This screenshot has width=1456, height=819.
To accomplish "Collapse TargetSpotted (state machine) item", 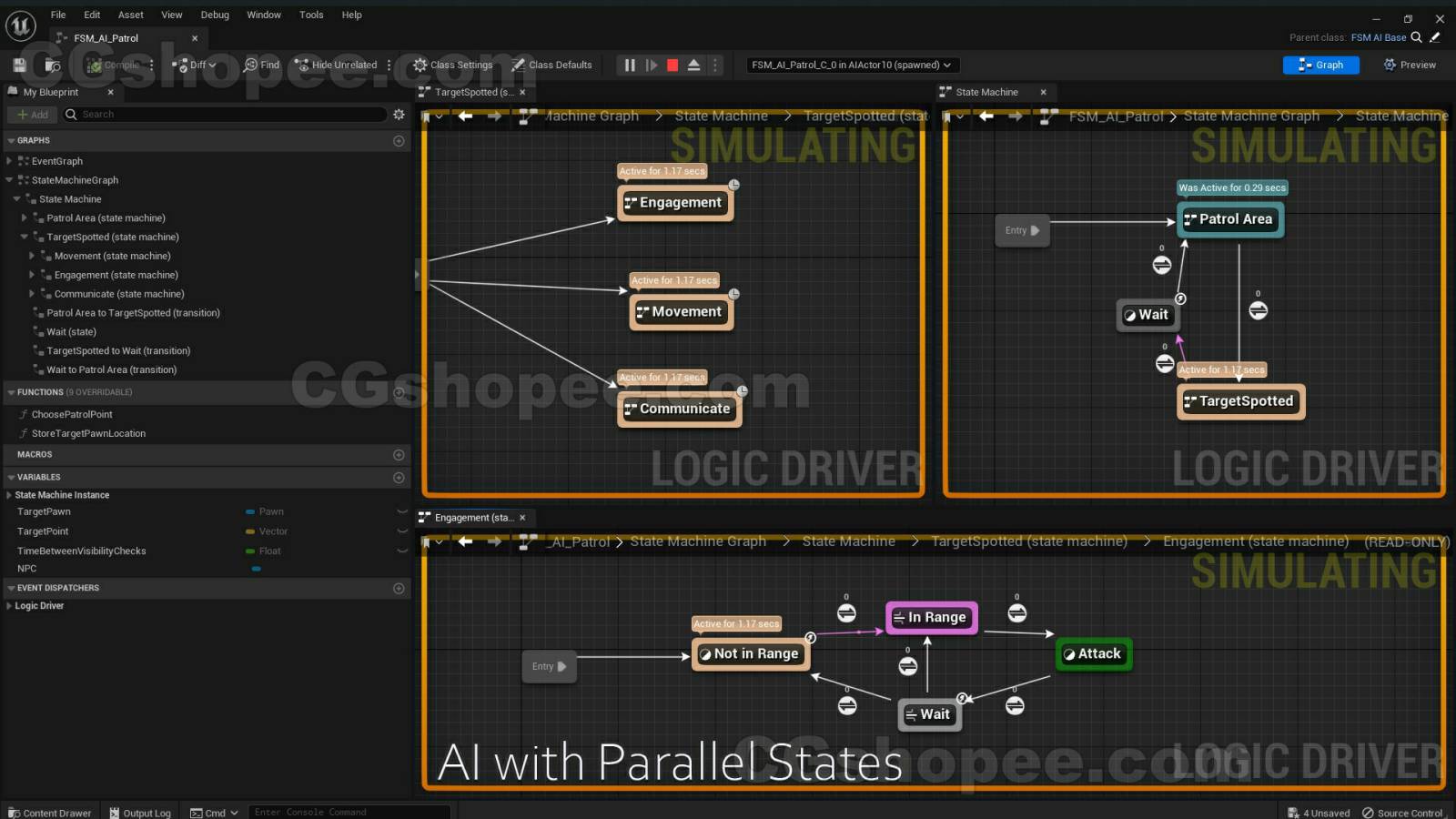I will click(x=25, y=237).
